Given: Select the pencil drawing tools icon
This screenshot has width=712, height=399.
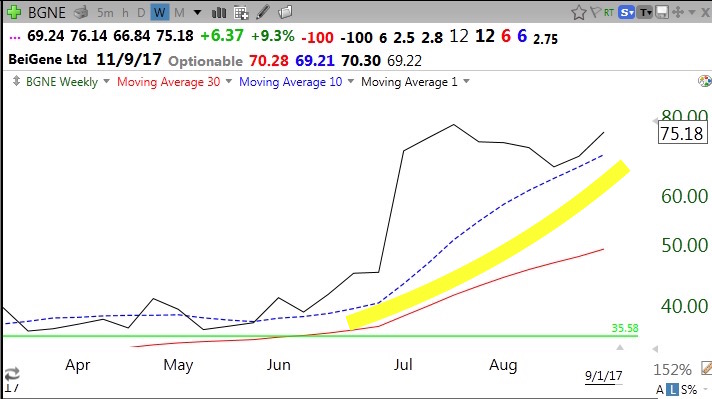Looking at the screenshot, I should 263,12.
